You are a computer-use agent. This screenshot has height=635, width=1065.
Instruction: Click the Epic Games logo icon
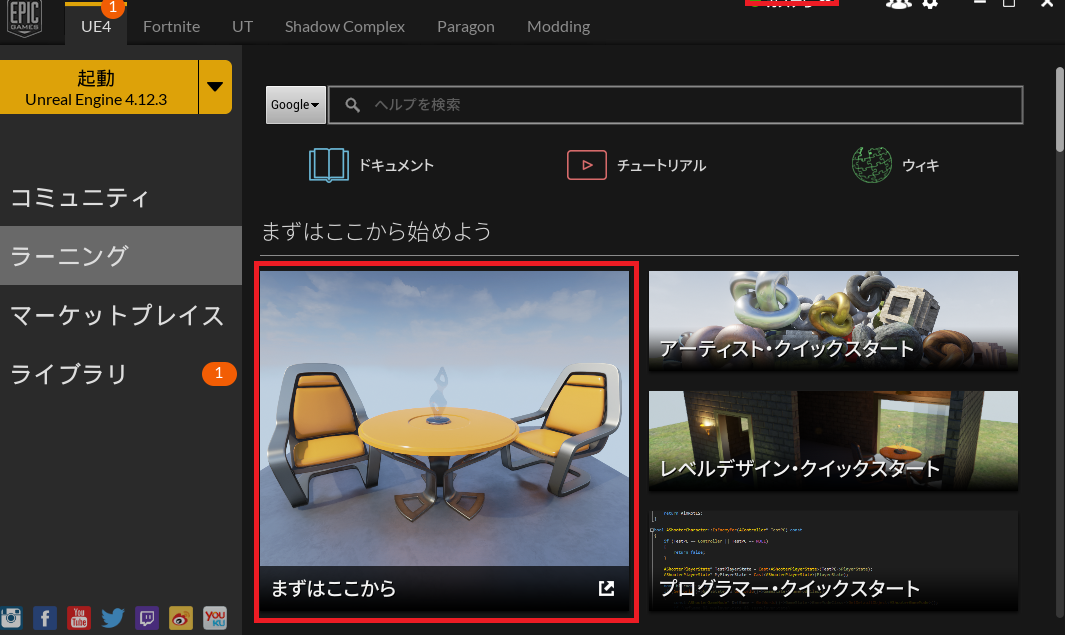coord(24,18)
